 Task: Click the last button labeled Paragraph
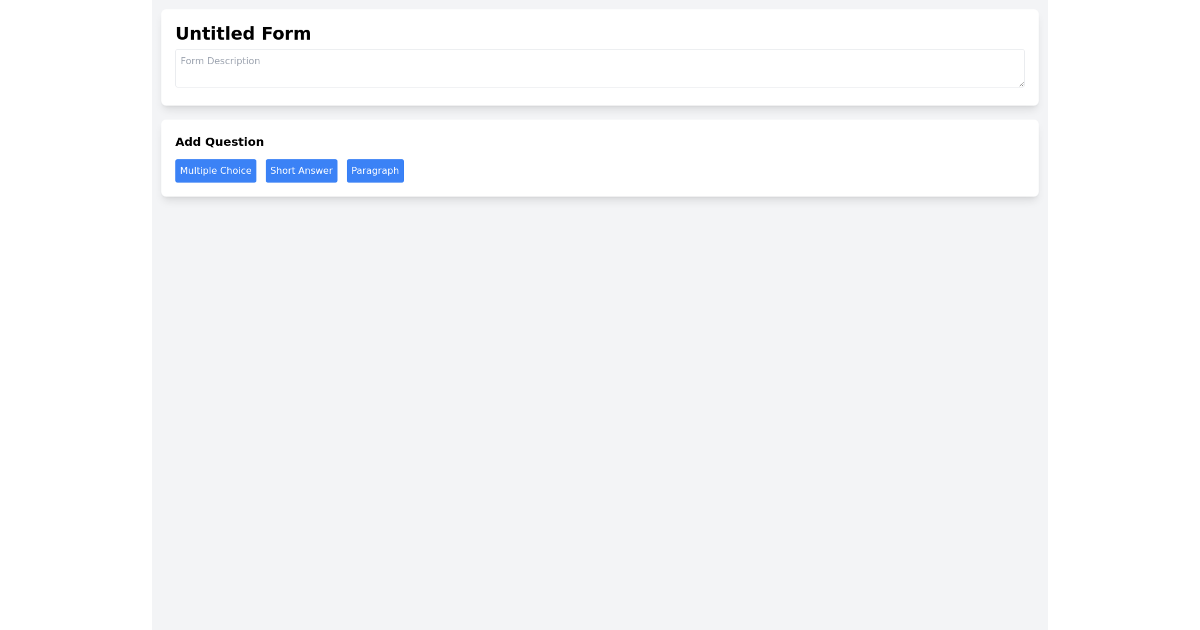tap(375, 170)
